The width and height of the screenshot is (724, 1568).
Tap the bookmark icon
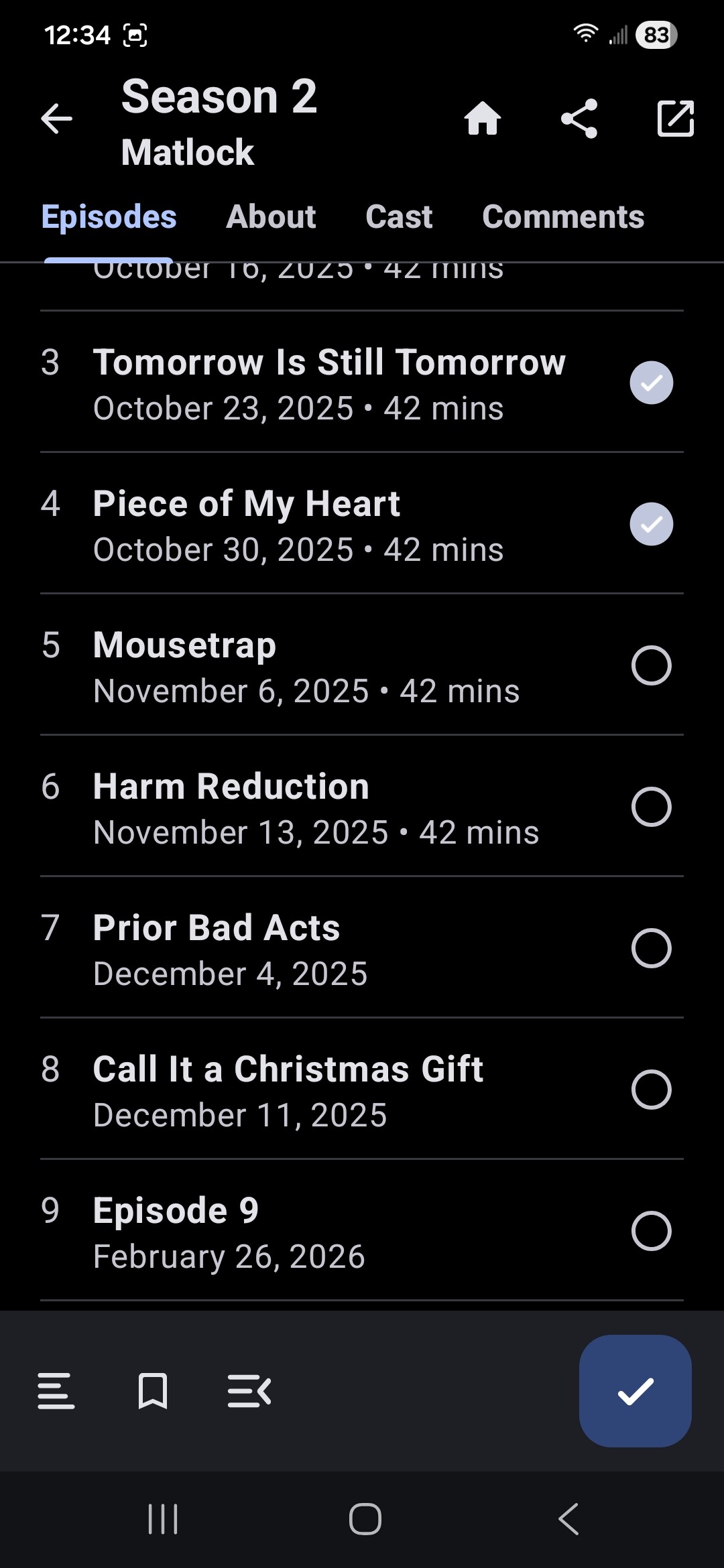click(x=153, y=1391)
